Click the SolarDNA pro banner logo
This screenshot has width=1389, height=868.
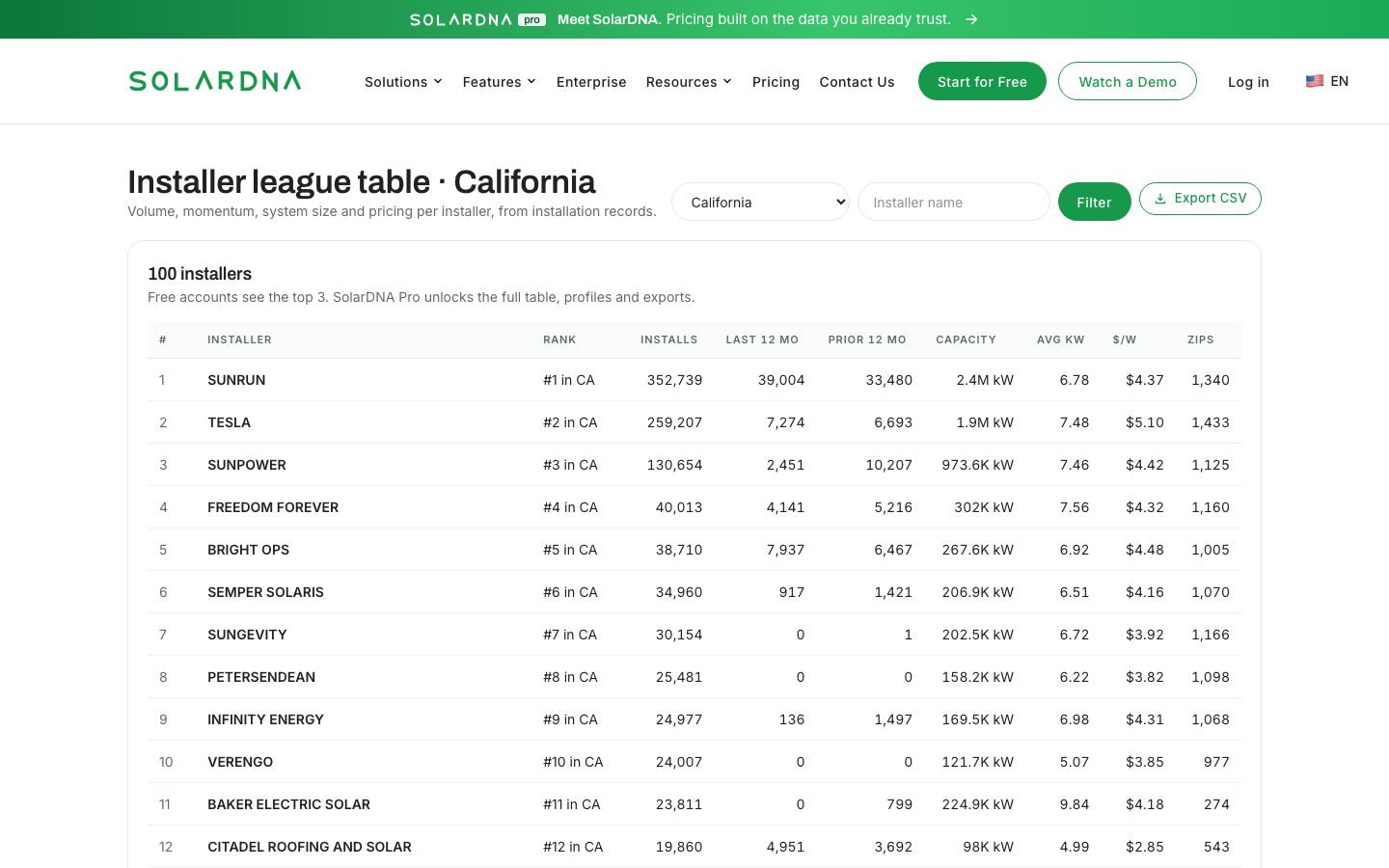[477, 19]
